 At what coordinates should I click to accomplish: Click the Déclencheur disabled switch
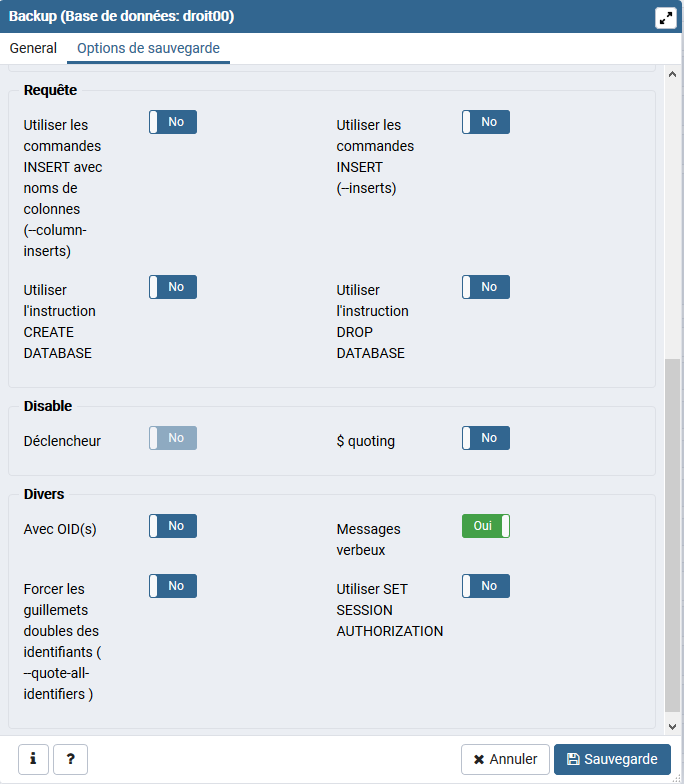(173, 438)
